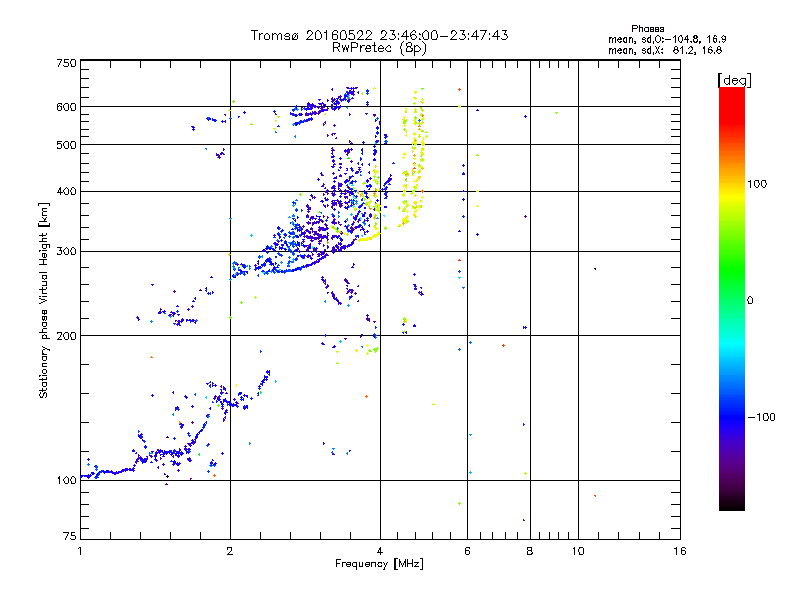
Task: Click the '750' height axis label
Action: 66,63
